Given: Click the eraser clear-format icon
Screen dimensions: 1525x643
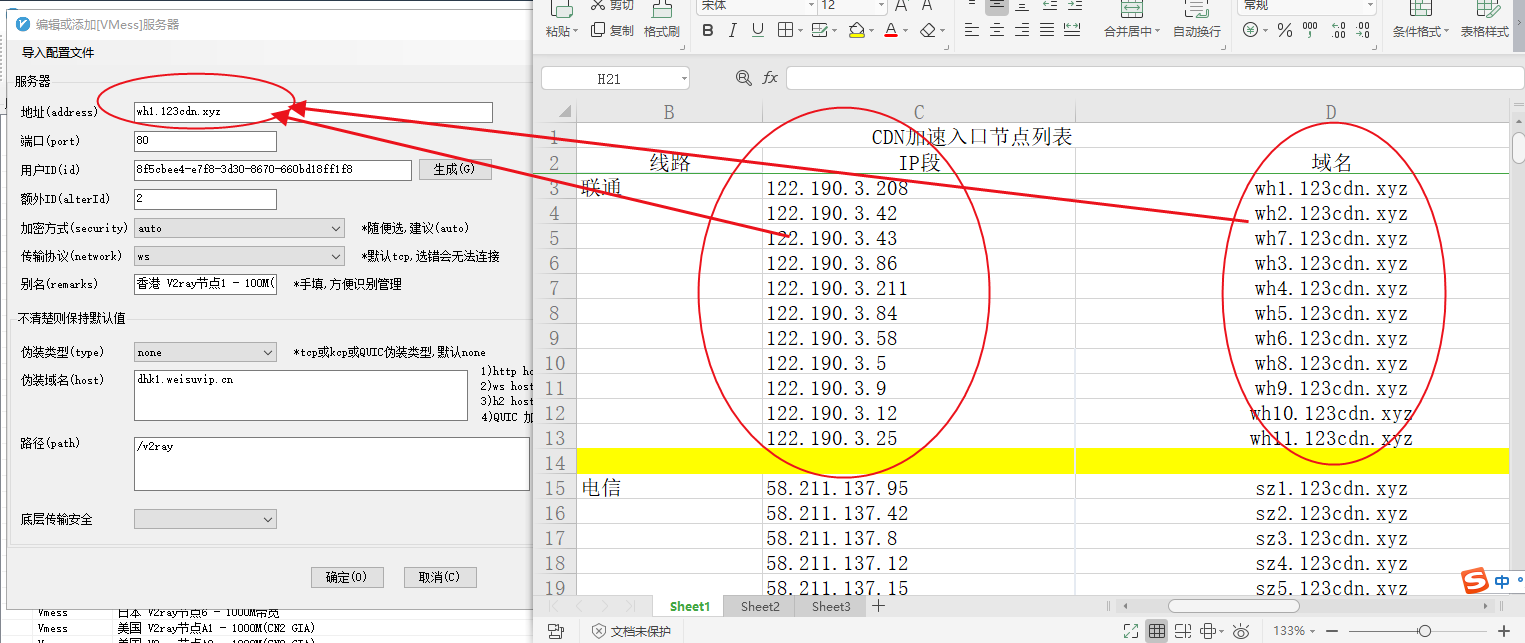Looking at the screenshot, I should point(928,30).
